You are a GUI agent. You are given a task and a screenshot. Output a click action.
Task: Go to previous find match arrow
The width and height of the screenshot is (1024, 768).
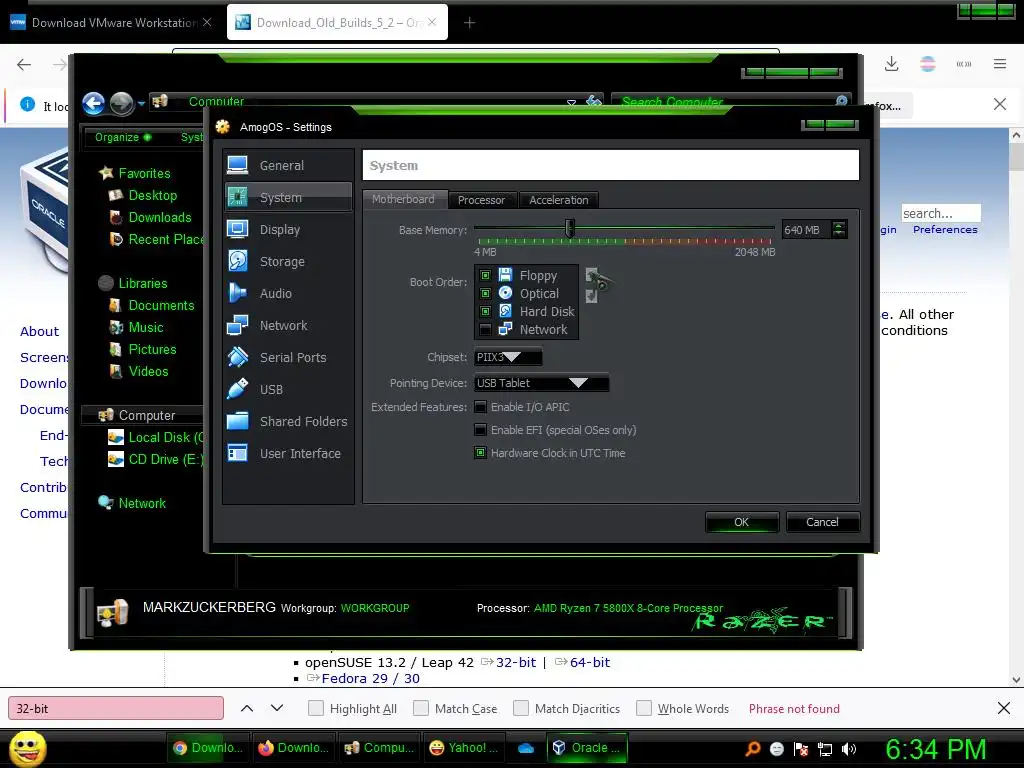coord(247,708)
